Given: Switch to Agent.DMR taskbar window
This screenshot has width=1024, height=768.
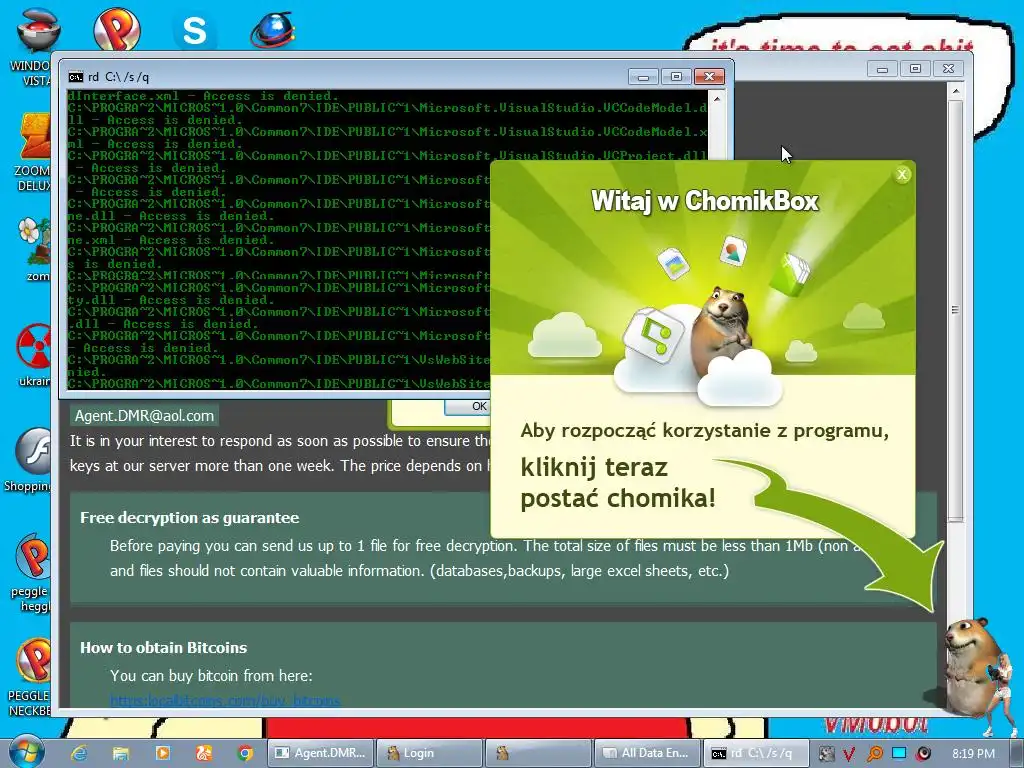Looking at the screenshot, I should point(320,753).
